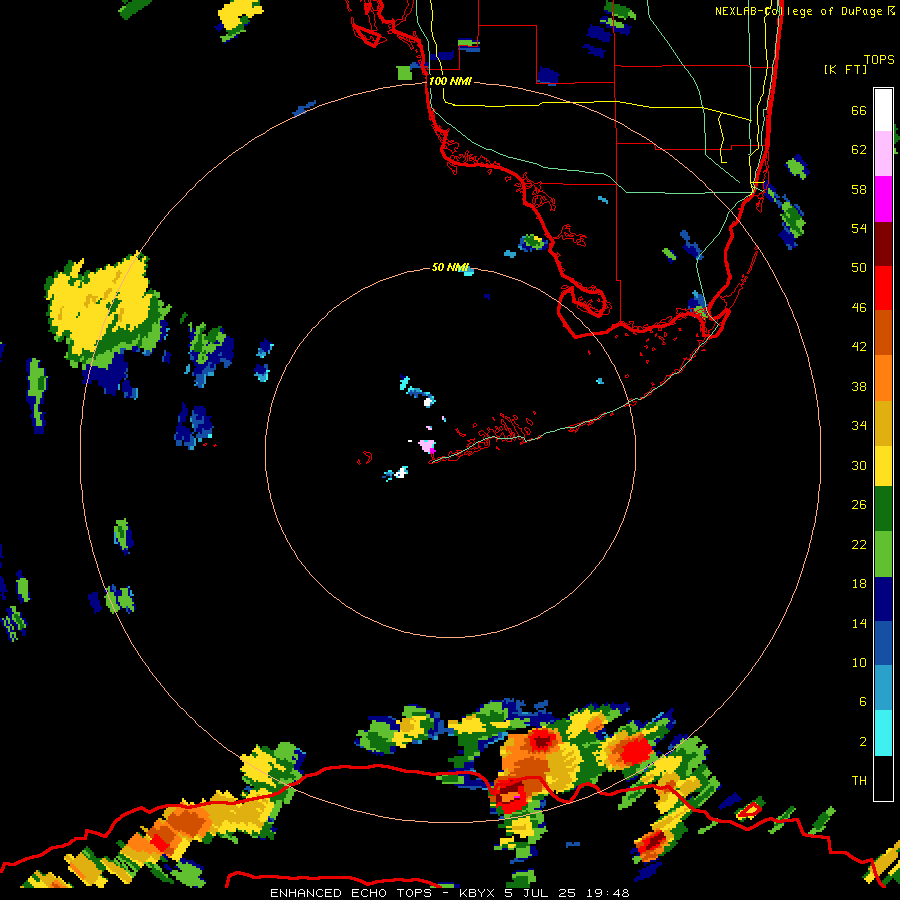Click the 2 legend value
900x900 pixels.
point(863,742)
